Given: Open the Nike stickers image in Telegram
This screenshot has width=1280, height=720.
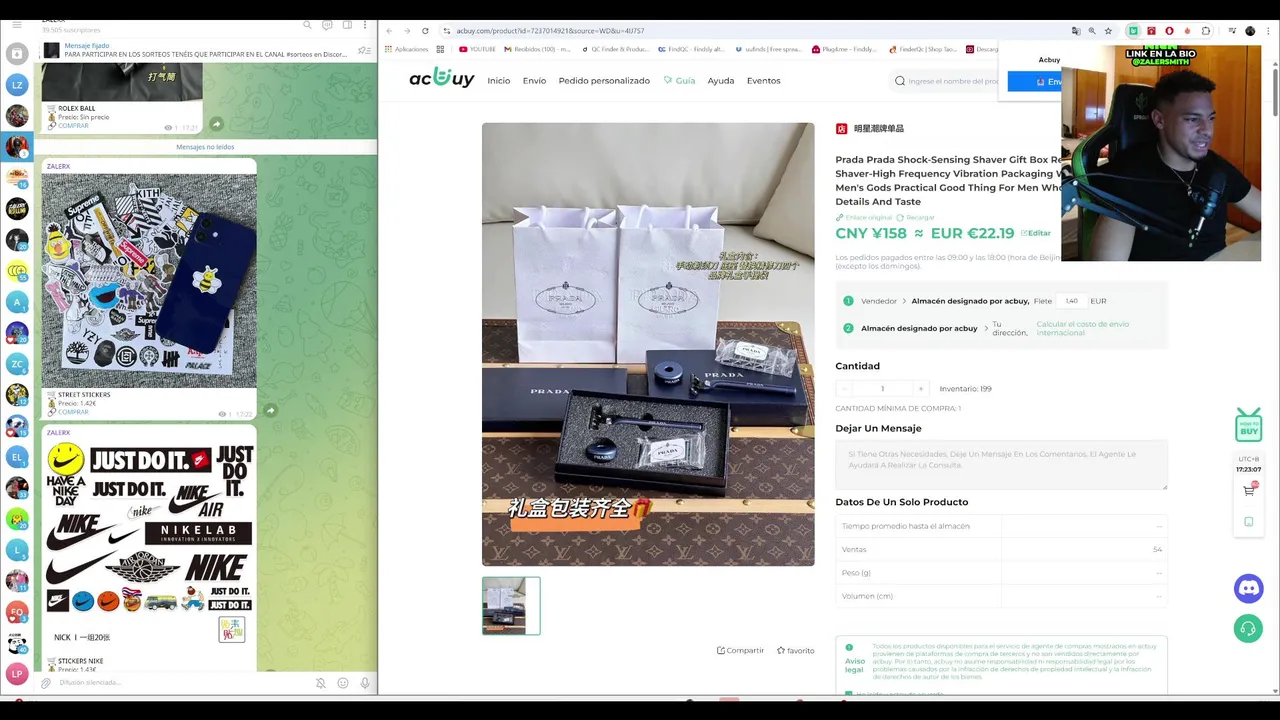Looking at the screenshot, I should 149,545.
